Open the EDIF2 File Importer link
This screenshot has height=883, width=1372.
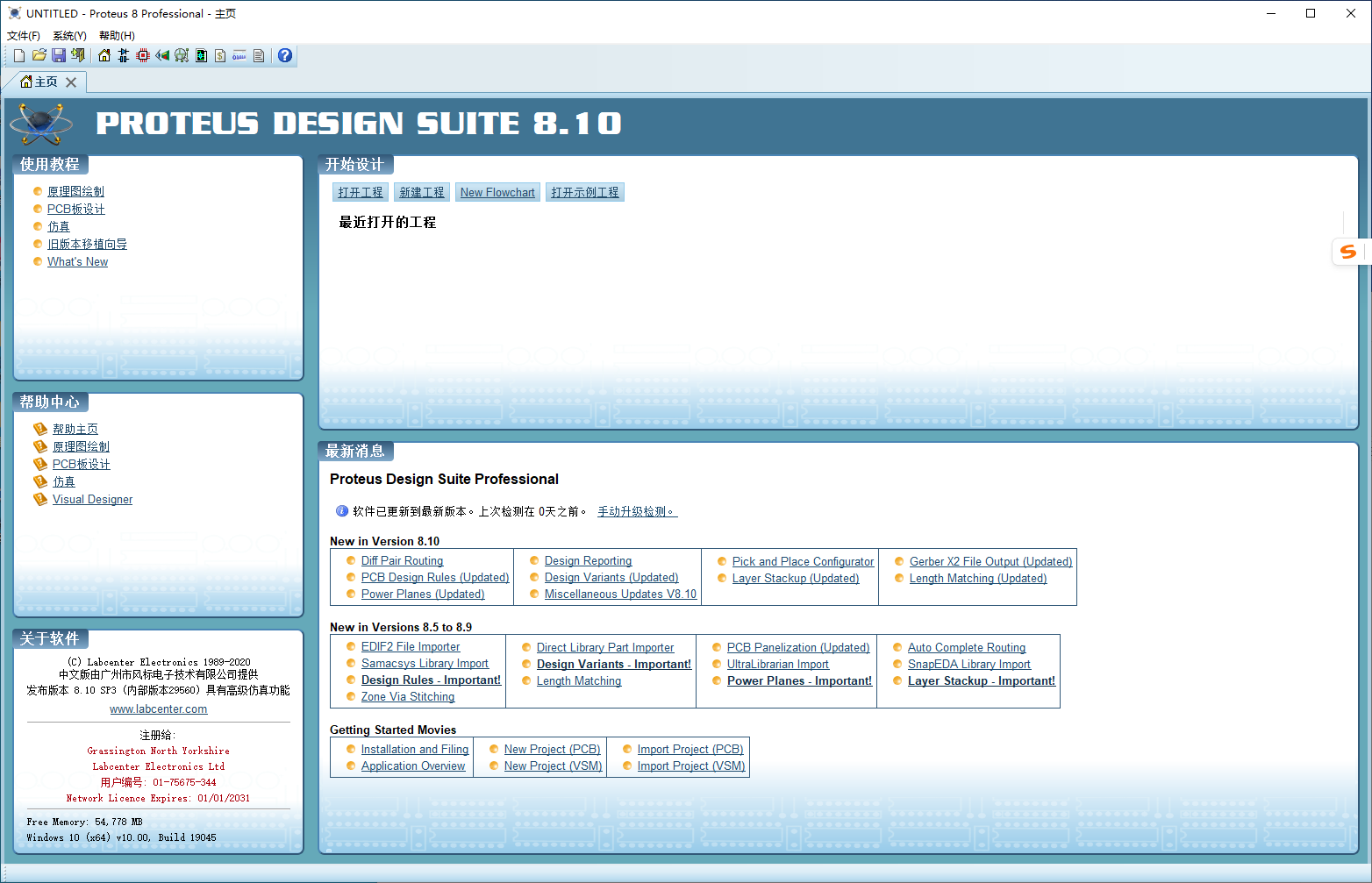(411, 646)
